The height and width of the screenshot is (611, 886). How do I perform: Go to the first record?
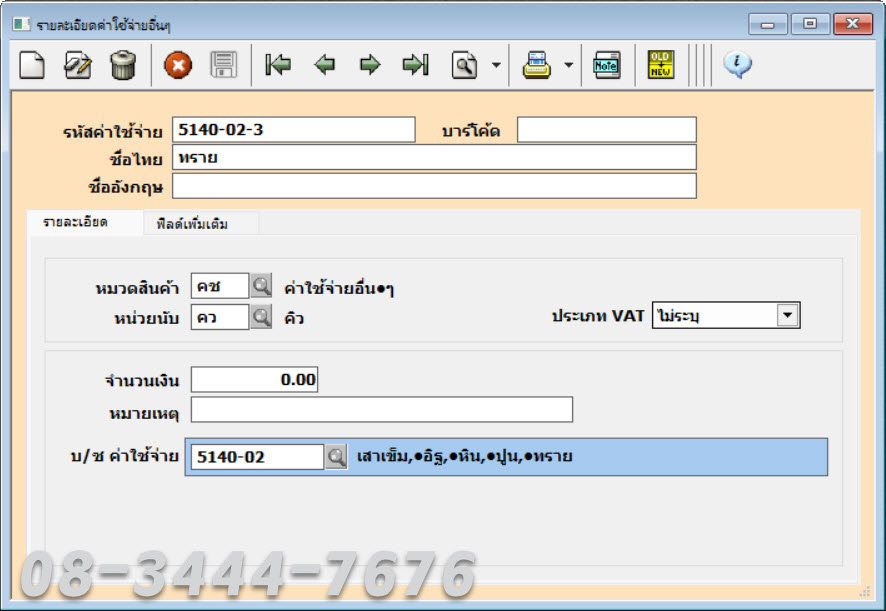(x=278, y=65)
